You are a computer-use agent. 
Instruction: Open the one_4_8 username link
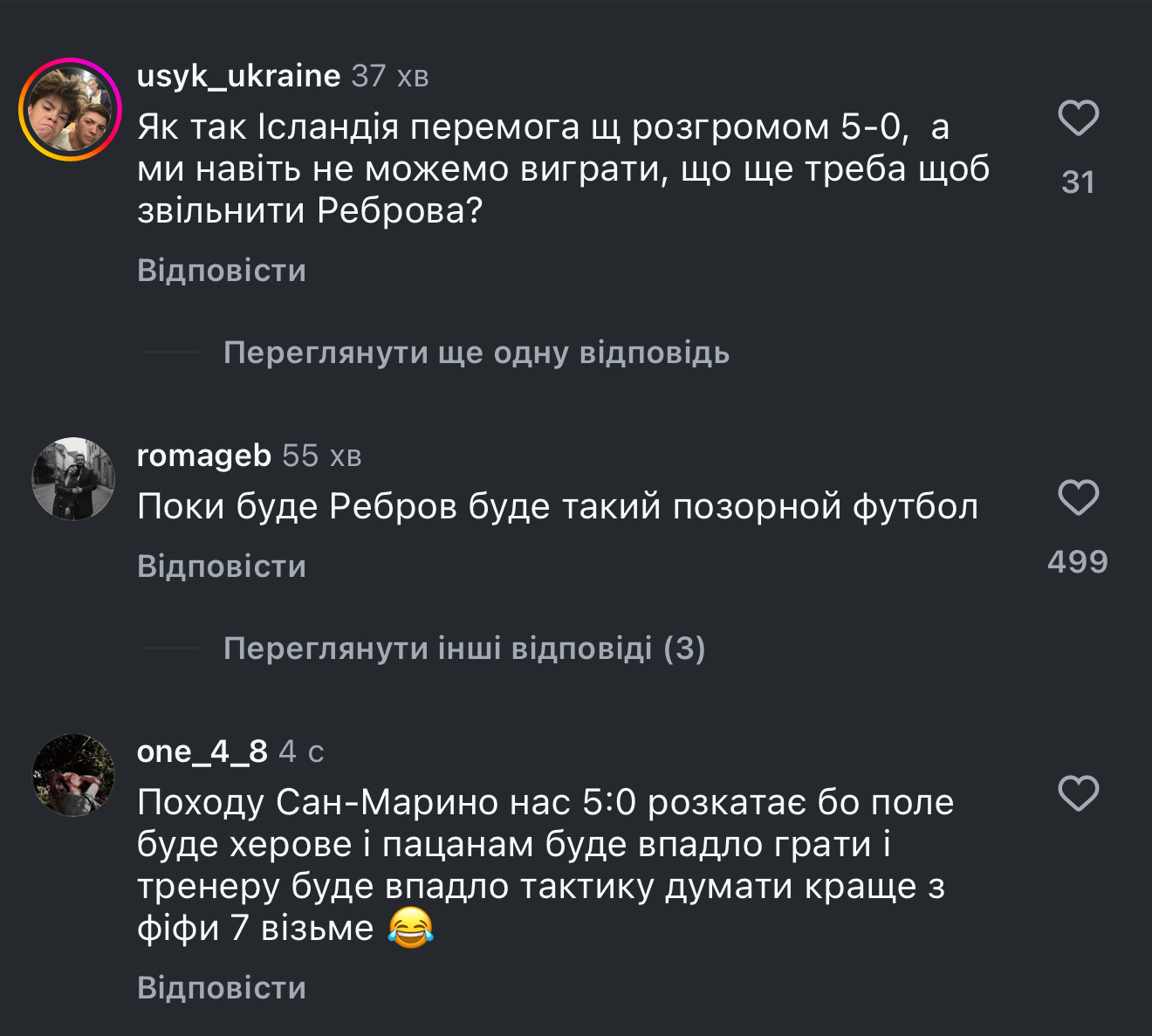tap(202, 751)
